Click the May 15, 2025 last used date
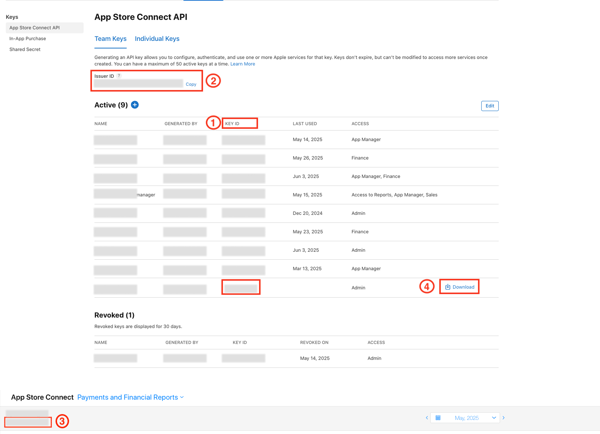The height and width of the screenshot is (434, 600). pyautogui.click(x=308, y=195)
